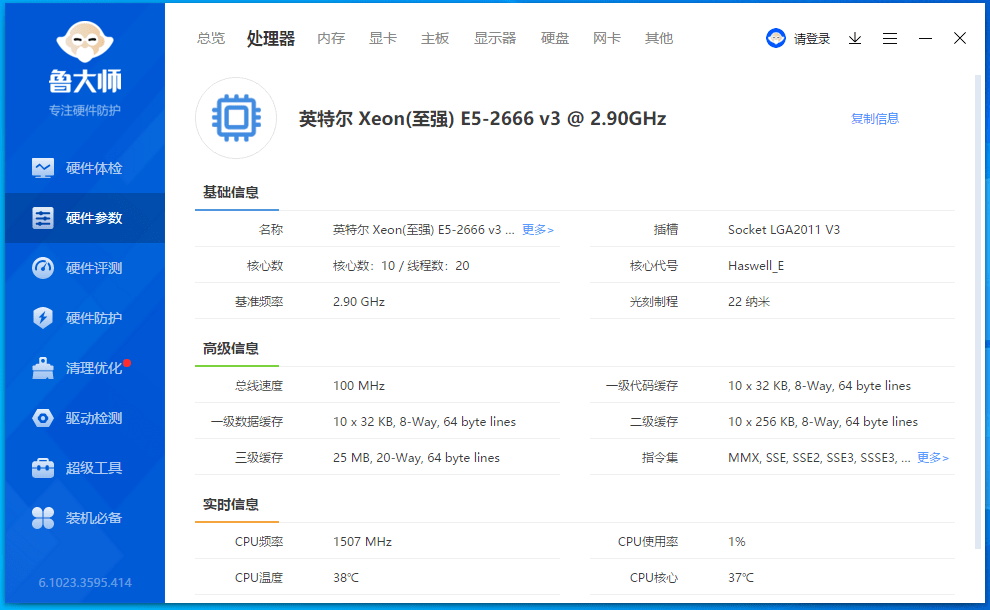Image resolution: width=990 pixels, height=610 pixels.
Task: Click the 10 x 256 KB L2 cache value
Action: coord(823,422)
